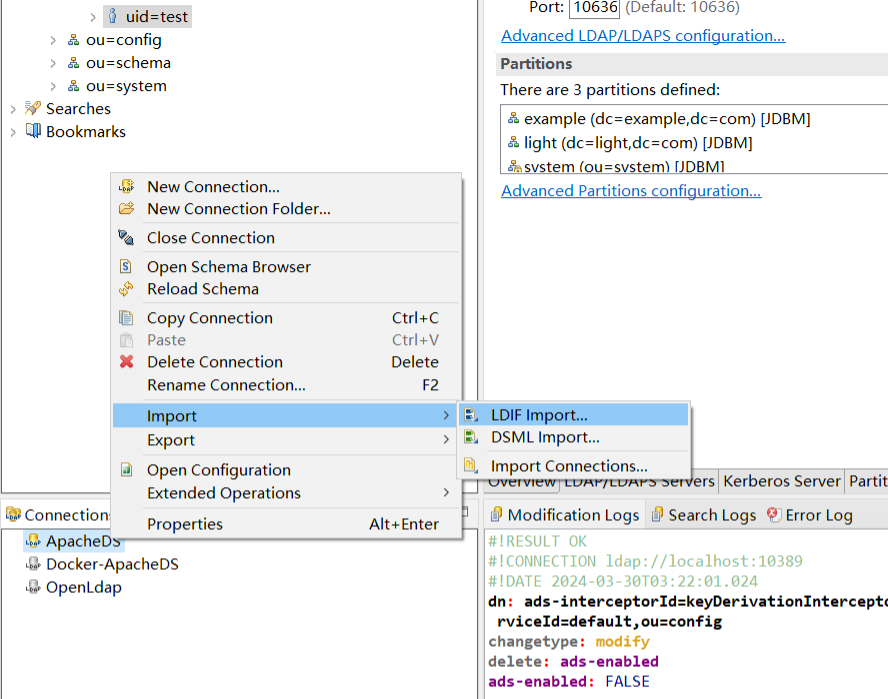Viewport: 888px width, 699px height.
Task: Click the New Connection Folder icon
Action: tap(127, 209)
